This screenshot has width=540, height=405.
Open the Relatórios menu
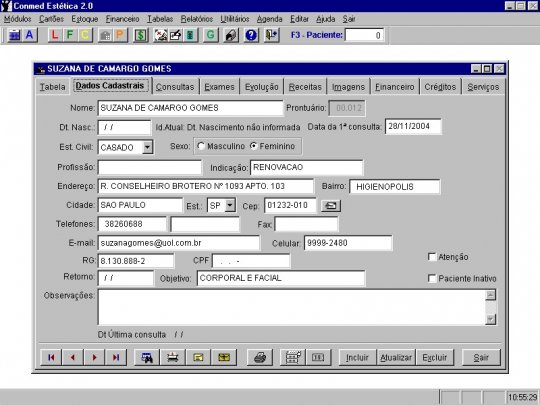click(x=197, y=19)
